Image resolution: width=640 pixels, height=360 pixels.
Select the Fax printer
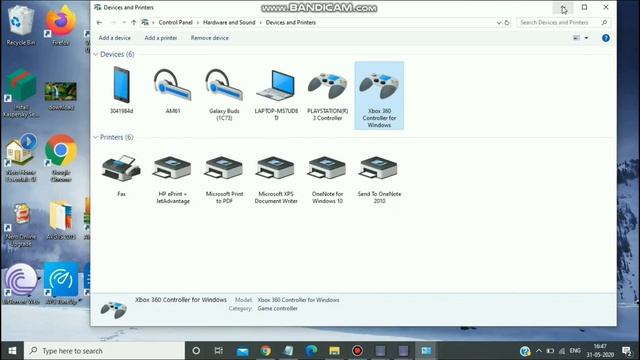point(121,176)
